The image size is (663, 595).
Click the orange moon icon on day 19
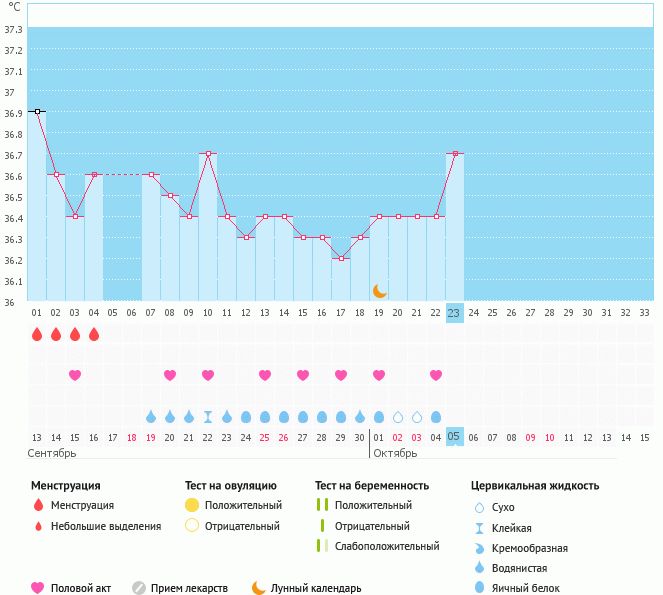coord(379,291)
